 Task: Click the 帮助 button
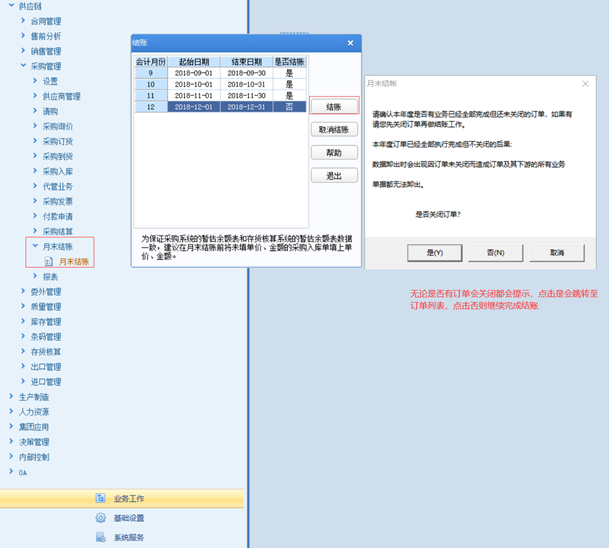pos(334,153)
